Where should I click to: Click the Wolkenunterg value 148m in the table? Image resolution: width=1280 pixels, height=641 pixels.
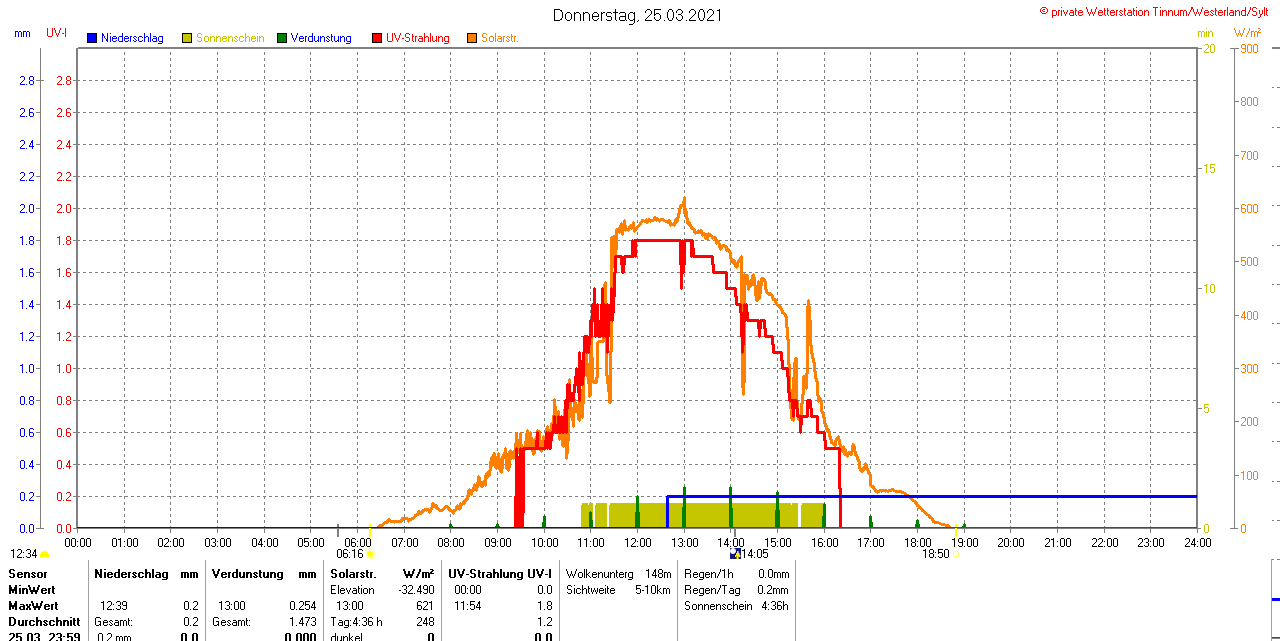[658, 574]
